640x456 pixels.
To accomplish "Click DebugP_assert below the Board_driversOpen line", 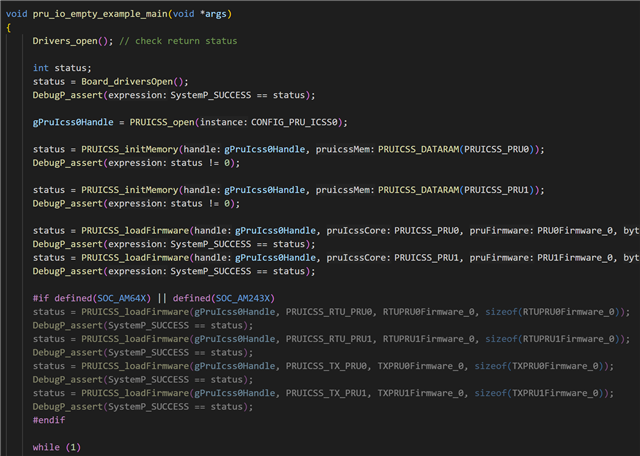I will (68, 95).
